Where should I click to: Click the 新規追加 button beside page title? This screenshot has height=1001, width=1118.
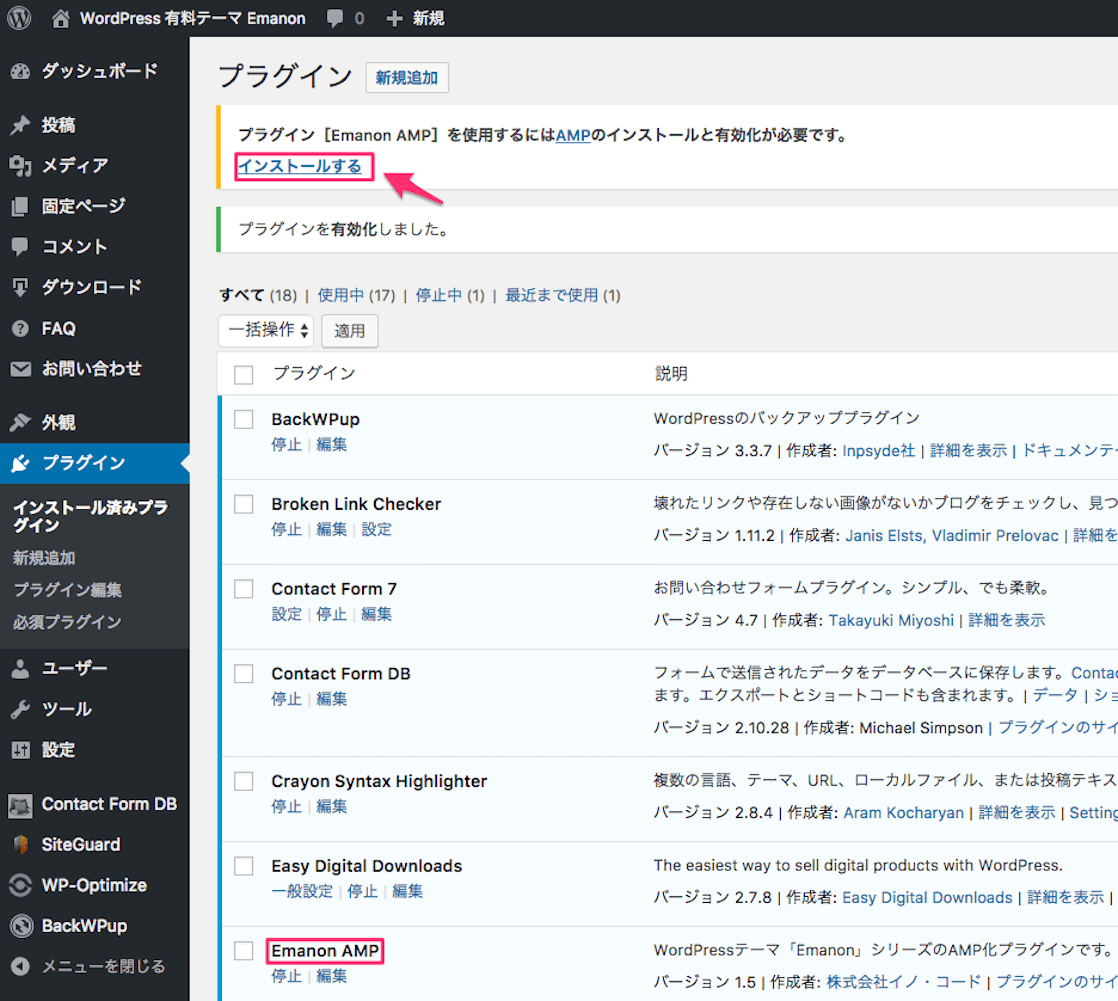click(x=407, y=78)
